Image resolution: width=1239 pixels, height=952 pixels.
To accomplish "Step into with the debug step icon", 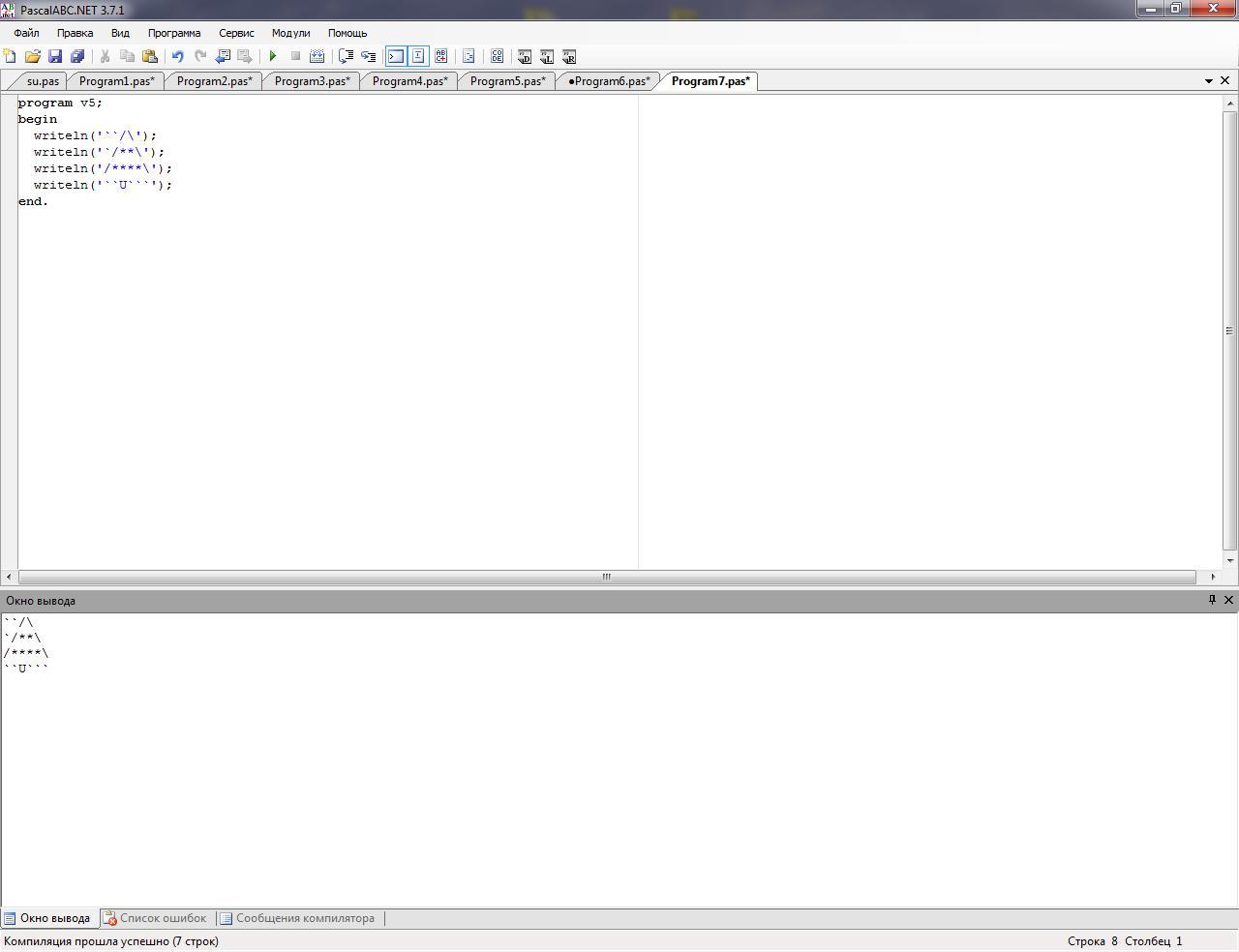I will pos(368,56).
